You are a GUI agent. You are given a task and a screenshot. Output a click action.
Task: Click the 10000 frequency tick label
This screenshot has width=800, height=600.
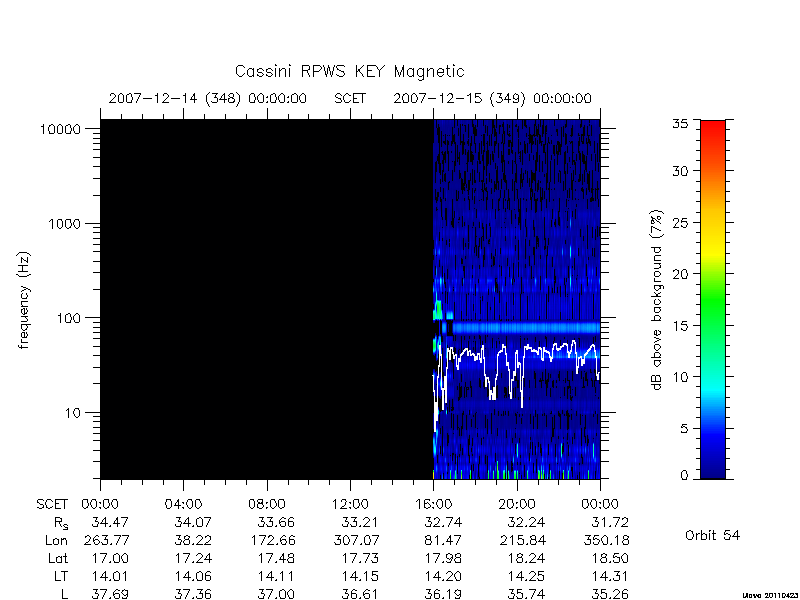click(x=61, y=130)
